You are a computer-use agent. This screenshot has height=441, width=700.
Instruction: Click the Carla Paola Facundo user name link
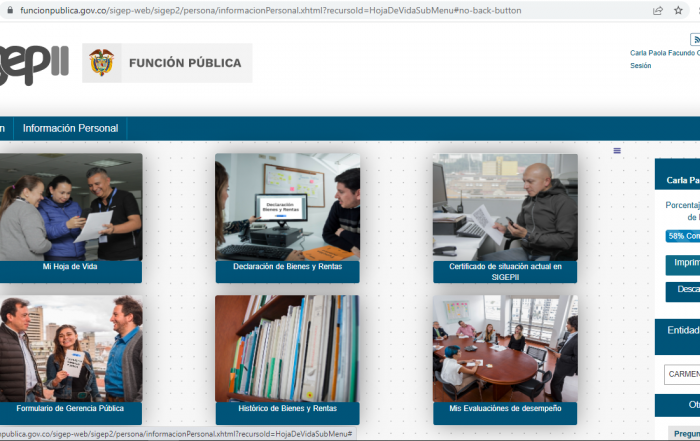[665, 53]
